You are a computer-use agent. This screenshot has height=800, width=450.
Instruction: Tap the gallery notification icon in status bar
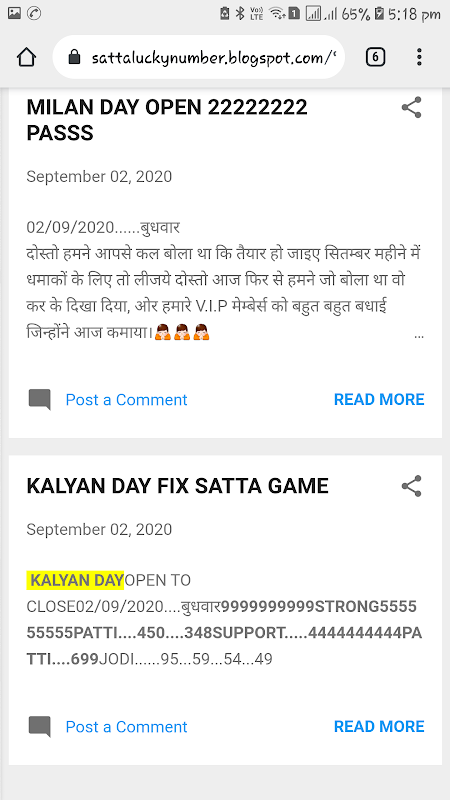coord(14,14)
